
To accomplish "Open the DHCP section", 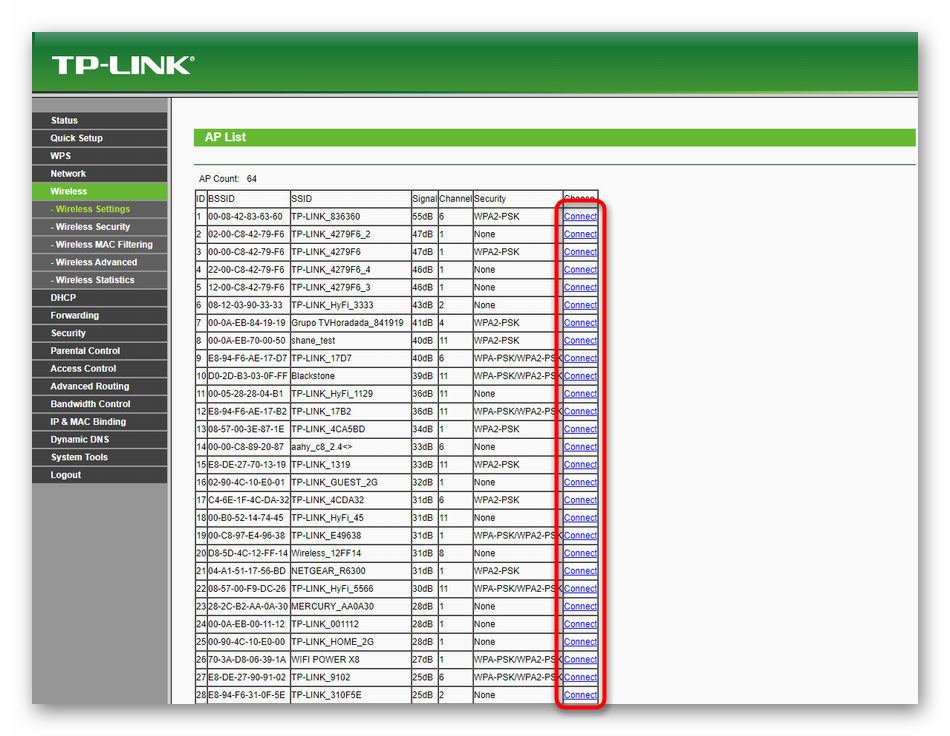I will pyautogui.click(x=63, y=298).
